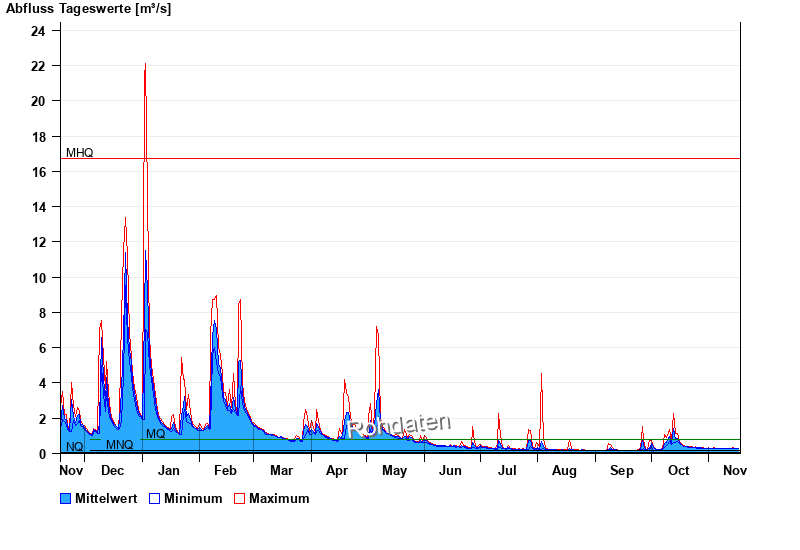800x550 pixels.
Task: Select the Minimum legend text
Action: 193,498
